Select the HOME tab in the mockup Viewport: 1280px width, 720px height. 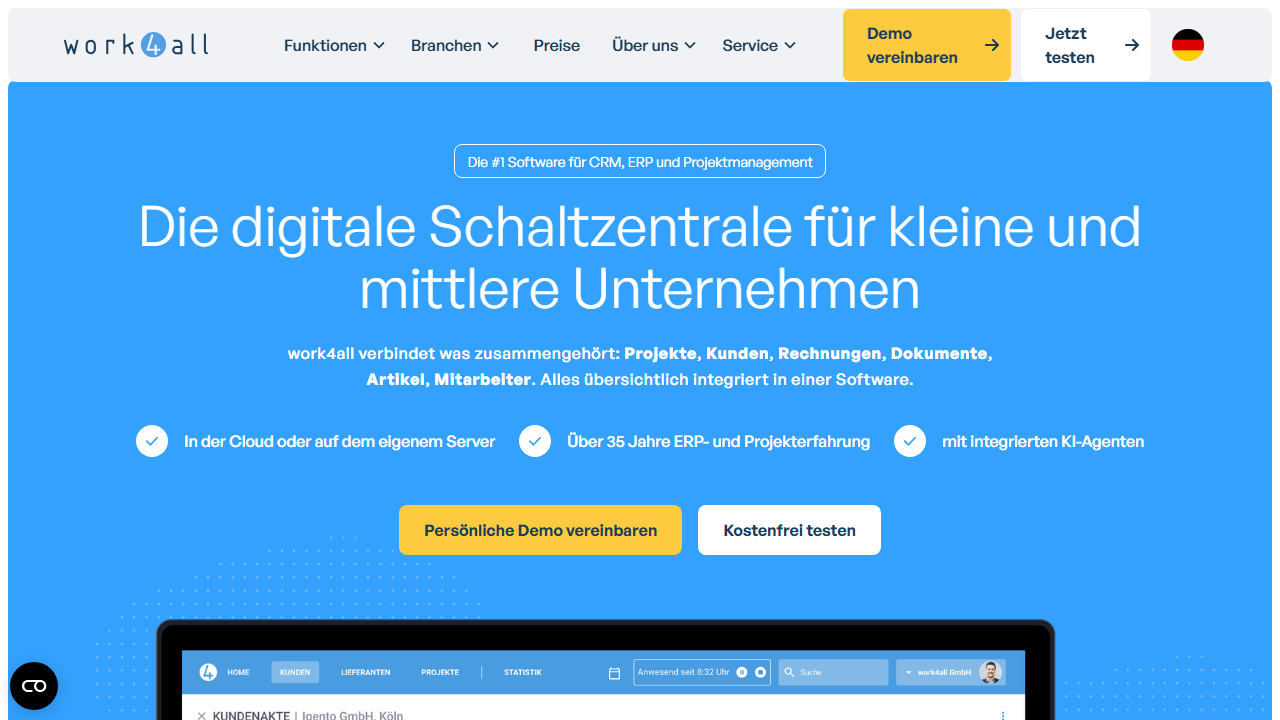pyautogui.click(x=238, y=672)
